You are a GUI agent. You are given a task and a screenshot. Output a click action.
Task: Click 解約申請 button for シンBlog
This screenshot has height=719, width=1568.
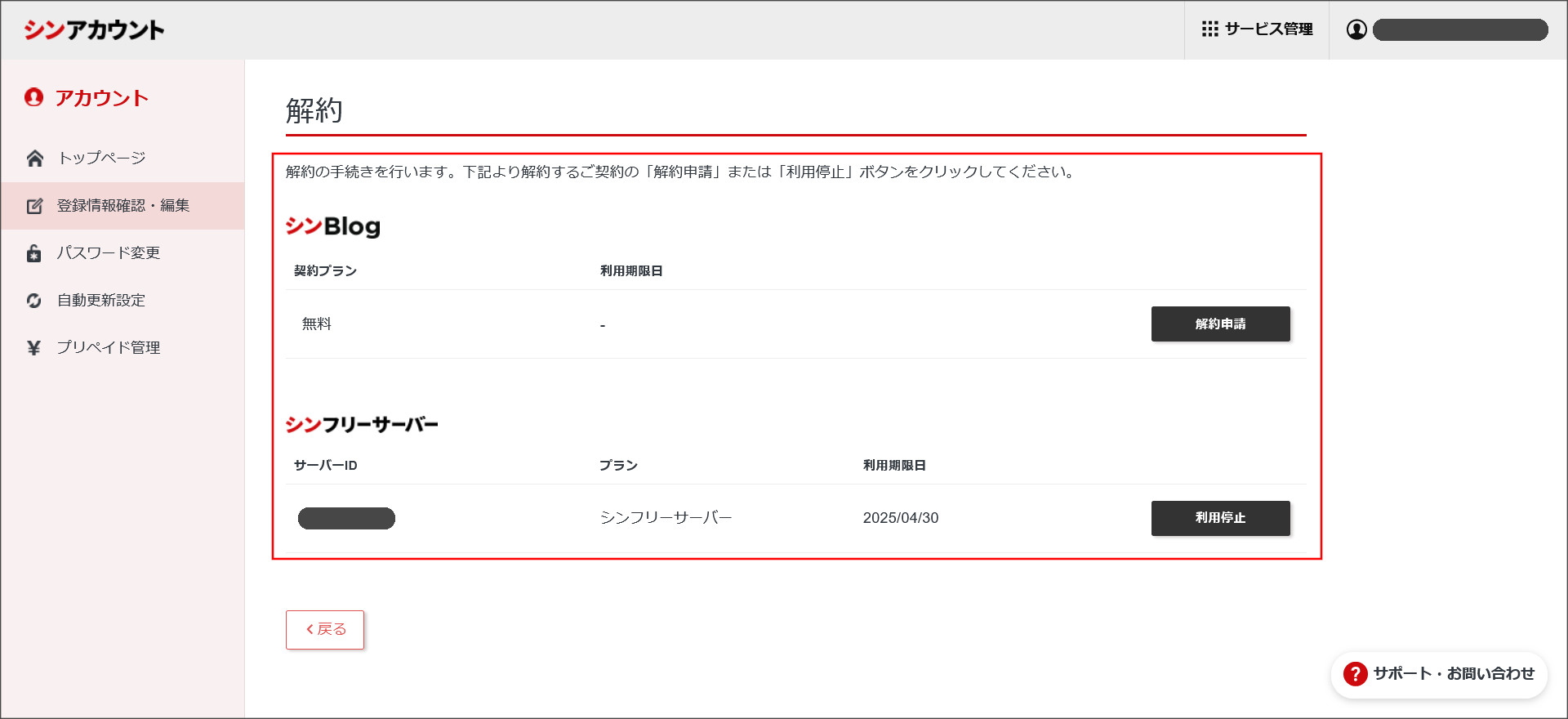pyautogui.click(x=1220, y=324)
